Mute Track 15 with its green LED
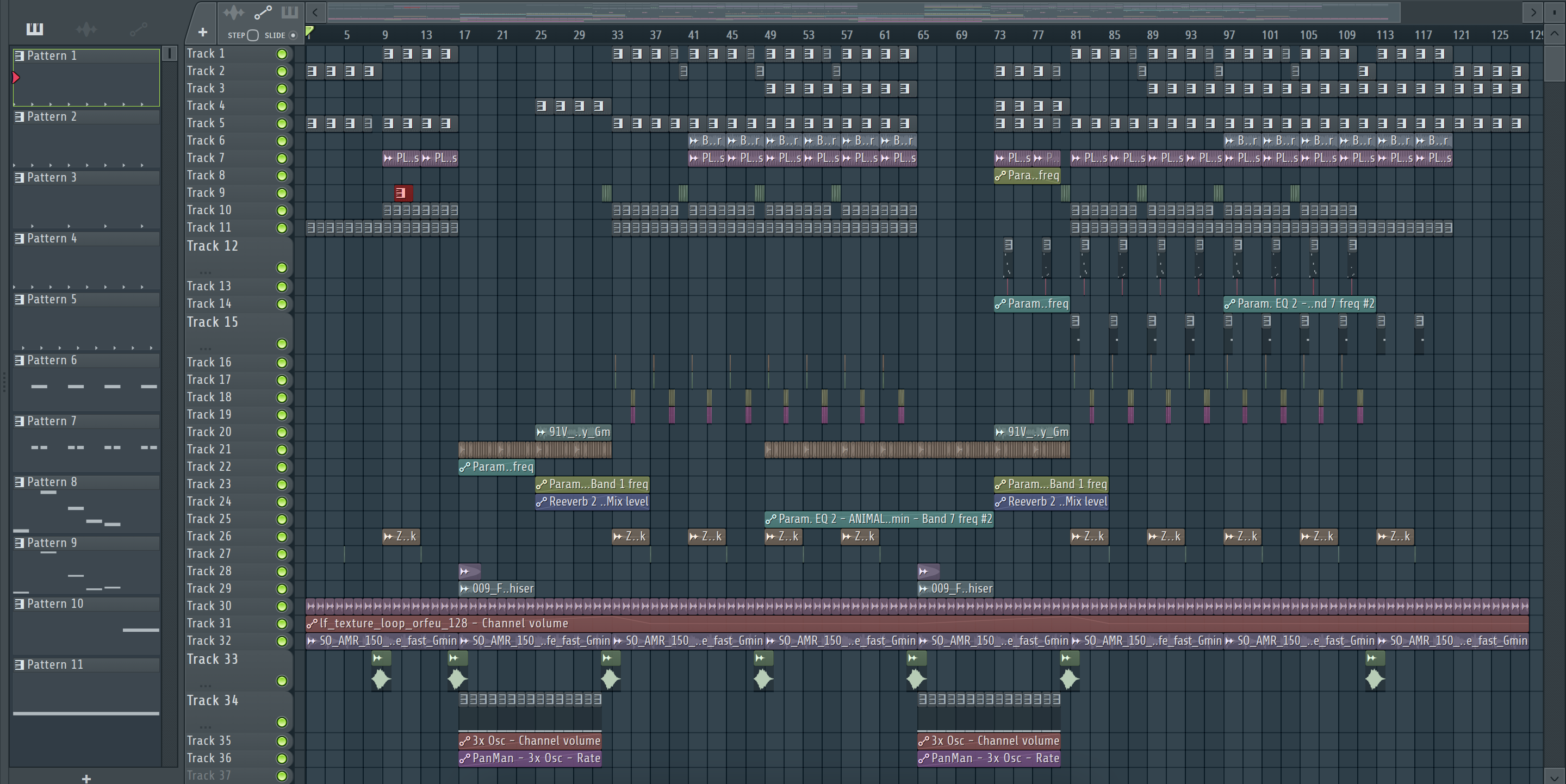This screenshot has width=1566, height=784. 282,344
